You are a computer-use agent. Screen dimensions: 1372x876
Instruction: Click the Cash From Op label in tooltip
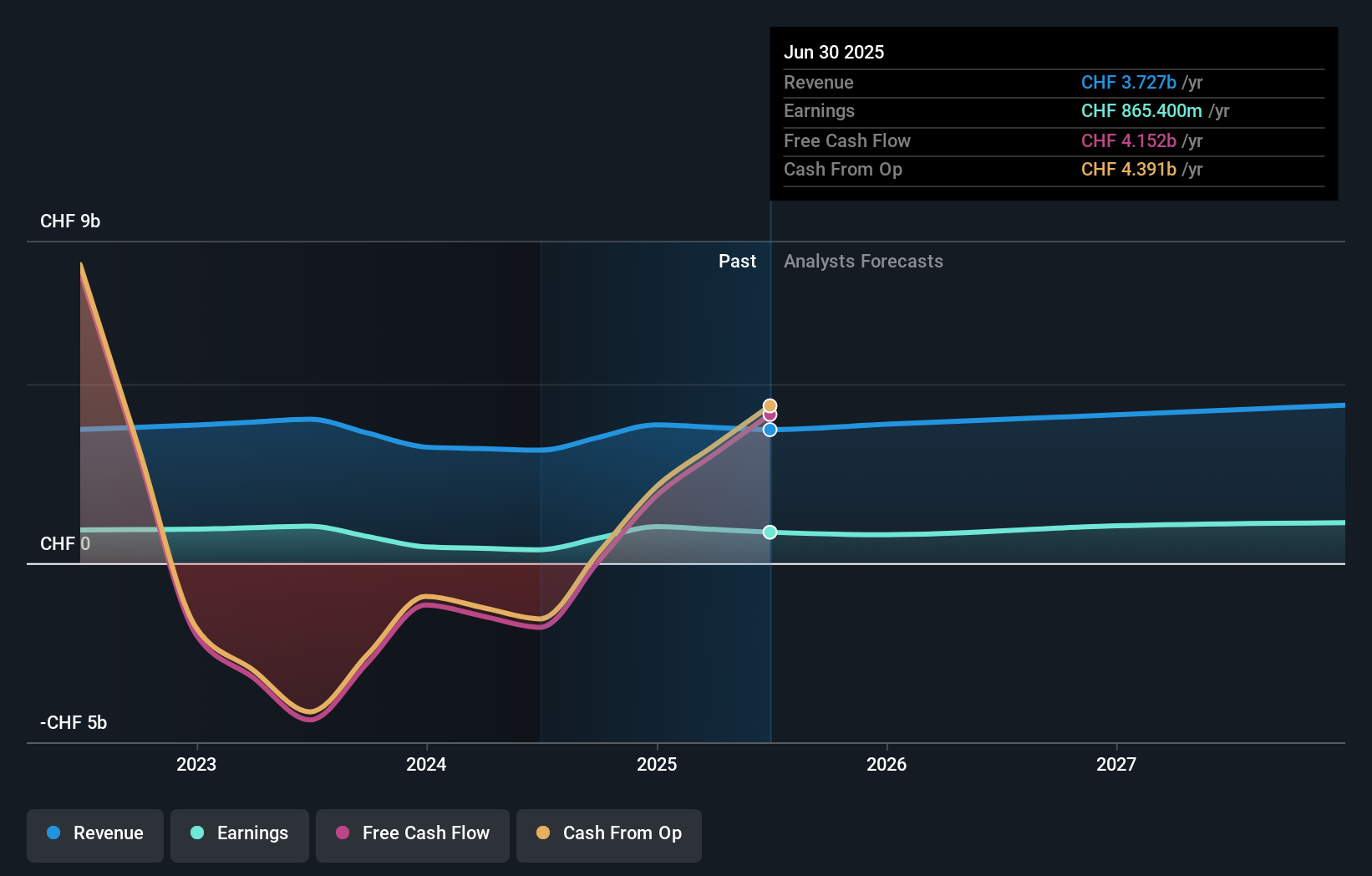click(843, 169)
